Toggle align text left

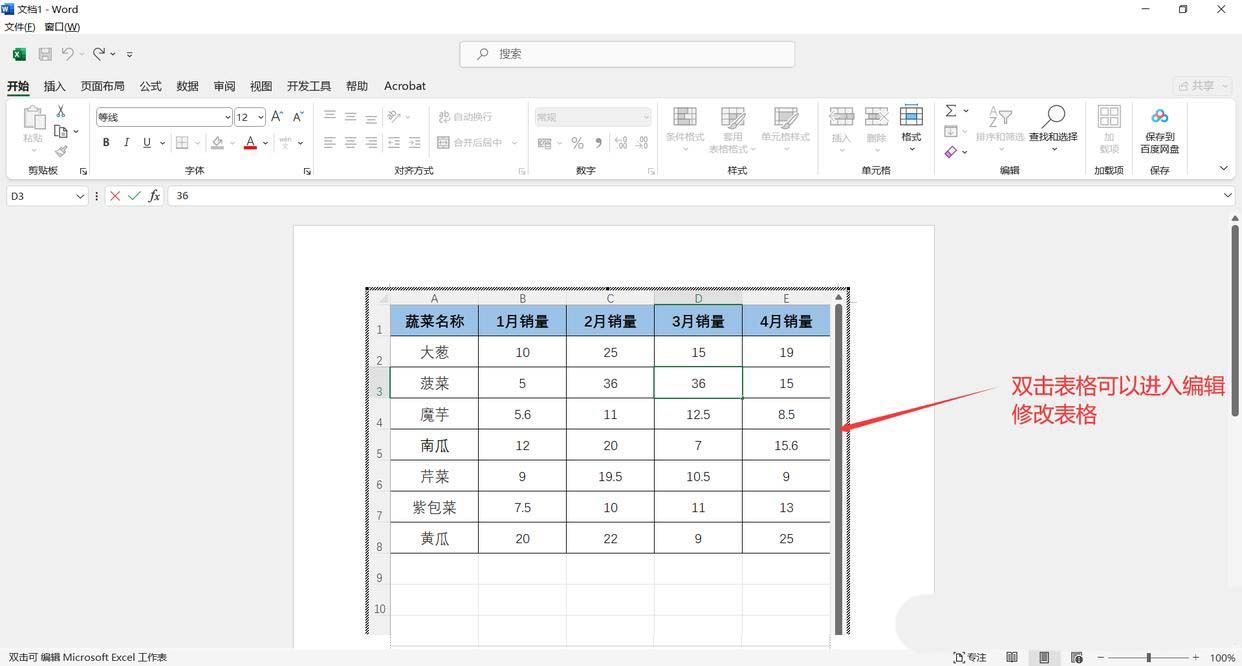pos(329,143)
